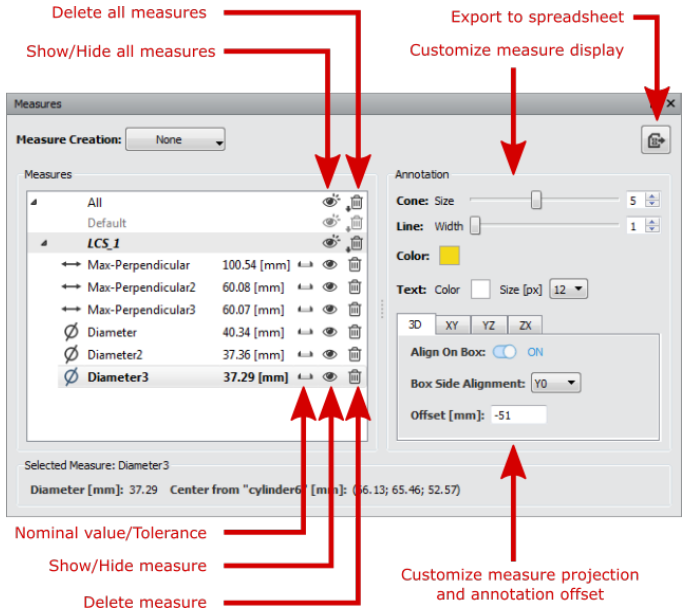
Task: Toggle Align On Box switch
Action: (x=505, y=352)
